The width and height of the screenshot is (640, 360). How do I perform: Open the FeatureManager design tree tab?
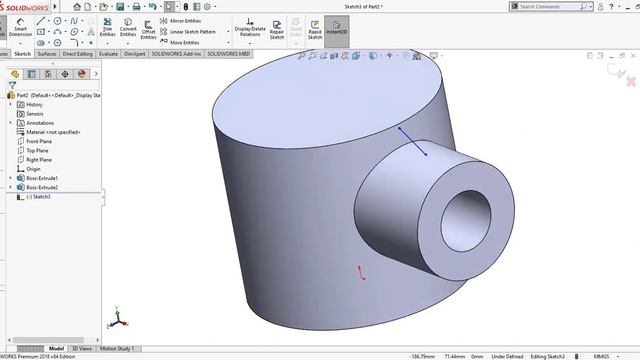coord(15,74)
